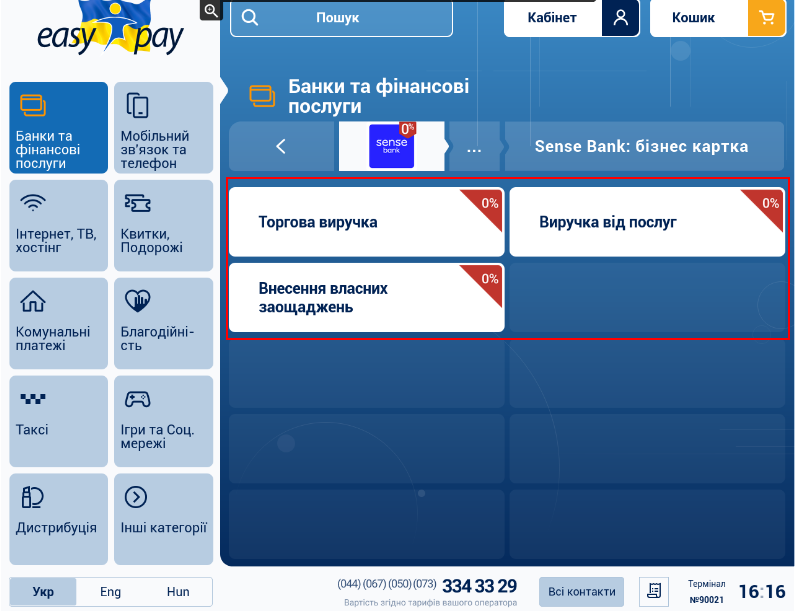The width and height of the screenshot is (799, 611).
Task: Click the search magnifying glass icon
Action: (250, 17)
